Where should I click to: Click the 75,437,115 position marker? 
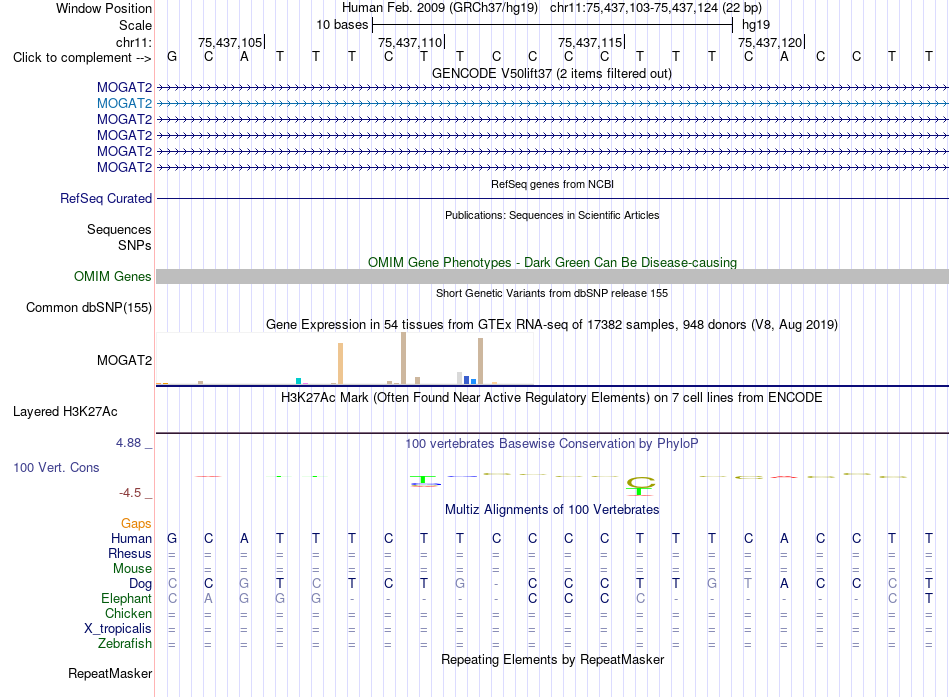(x=591, y=42)
